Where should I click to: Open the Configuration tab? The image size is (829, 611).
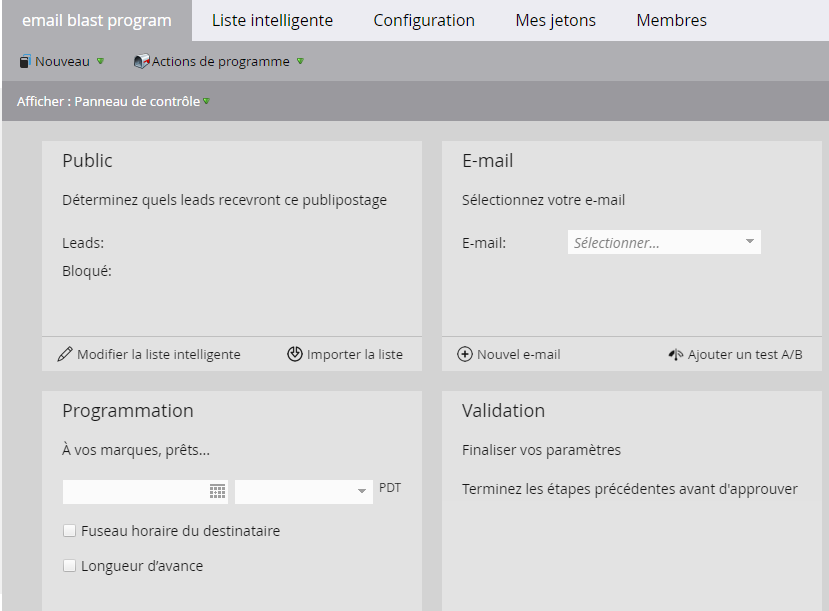pos(424,20)
